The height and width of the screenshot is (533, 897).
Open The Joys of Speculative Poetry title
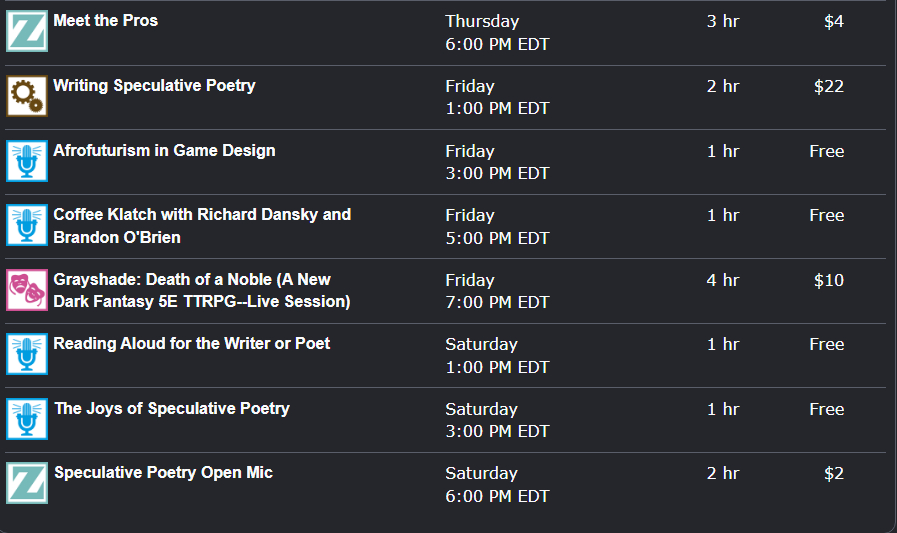(171, 408)
